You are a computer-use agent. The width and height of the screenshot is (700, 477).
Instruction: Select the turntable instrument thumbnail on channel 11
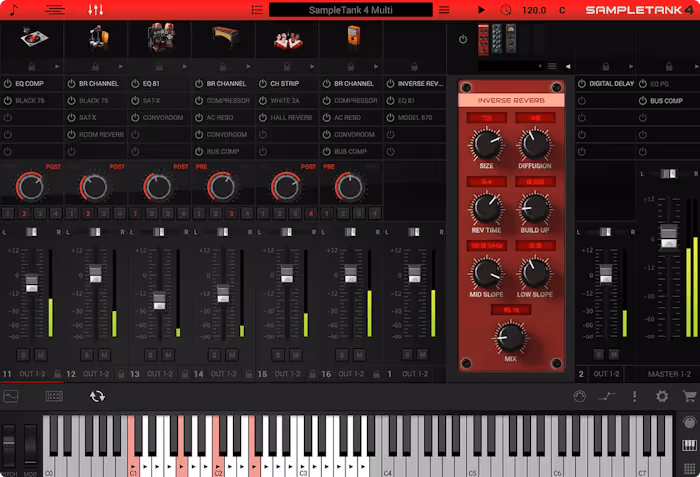(x=34, y=38)
